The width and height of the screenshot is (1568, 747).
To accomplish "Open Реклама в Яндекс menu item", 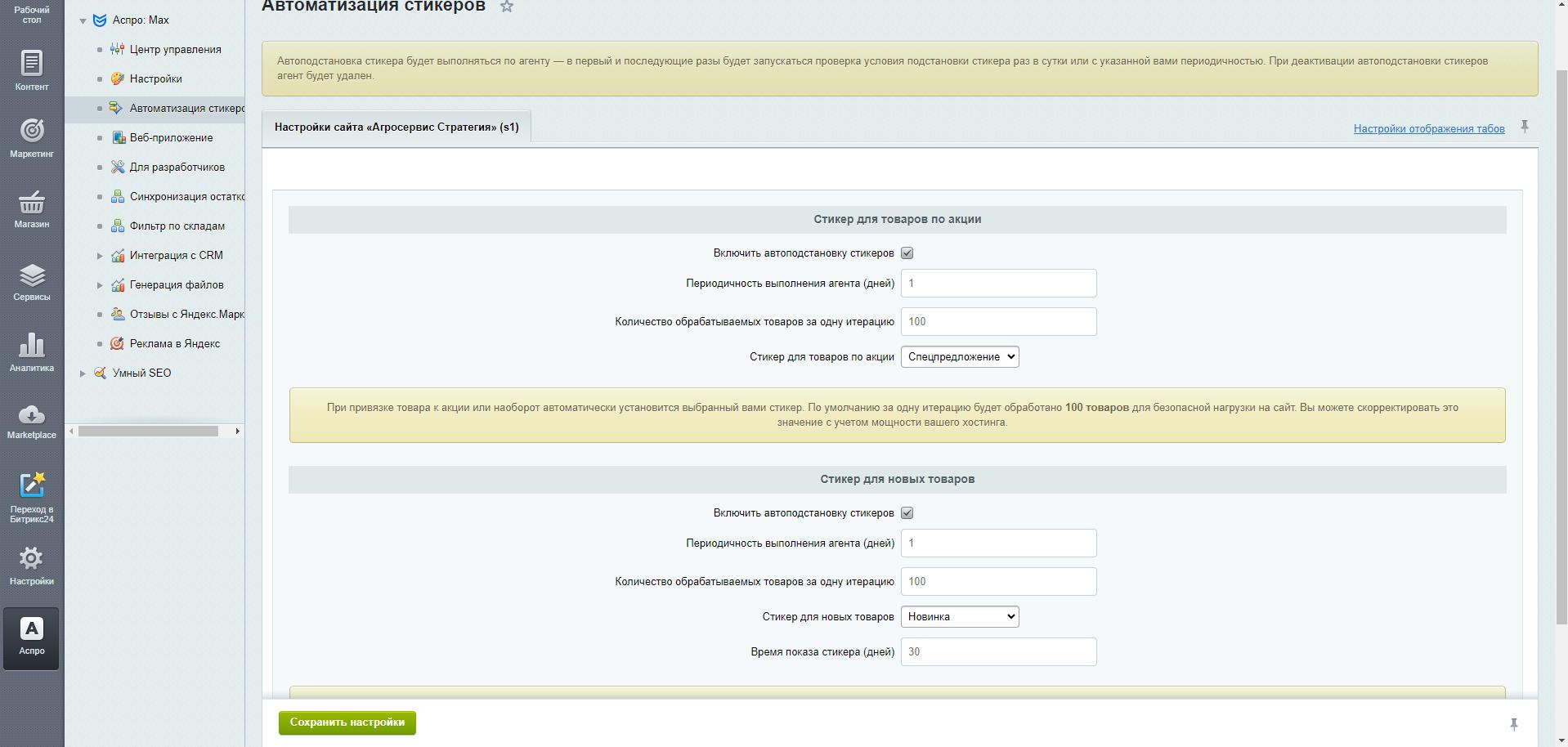I will tap(175, 343).
